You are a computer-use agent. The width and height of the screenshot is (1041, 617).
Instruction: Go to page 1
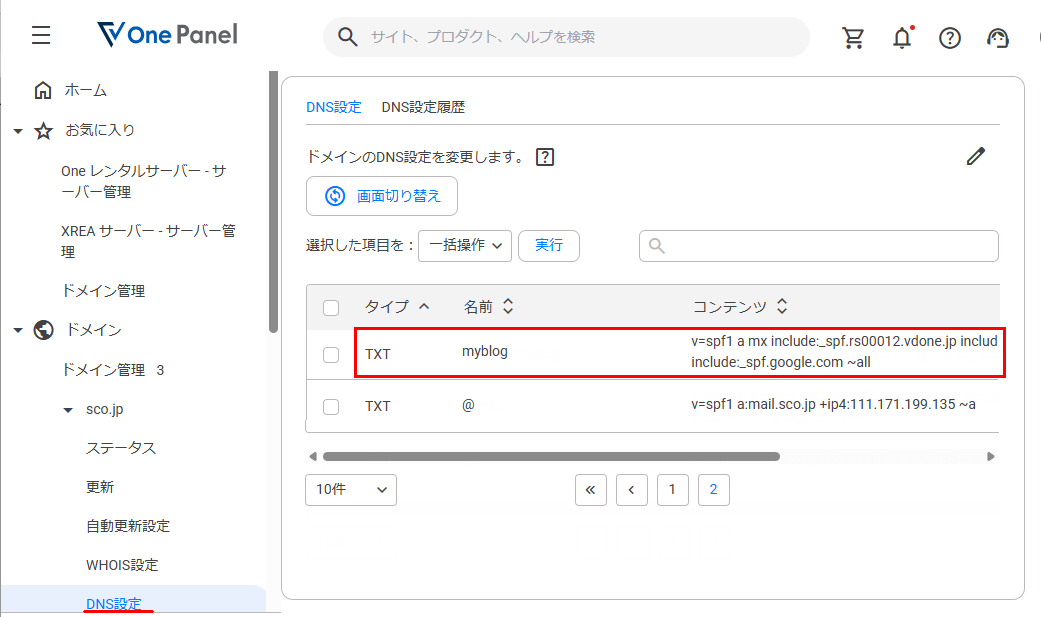click(673, 490)
